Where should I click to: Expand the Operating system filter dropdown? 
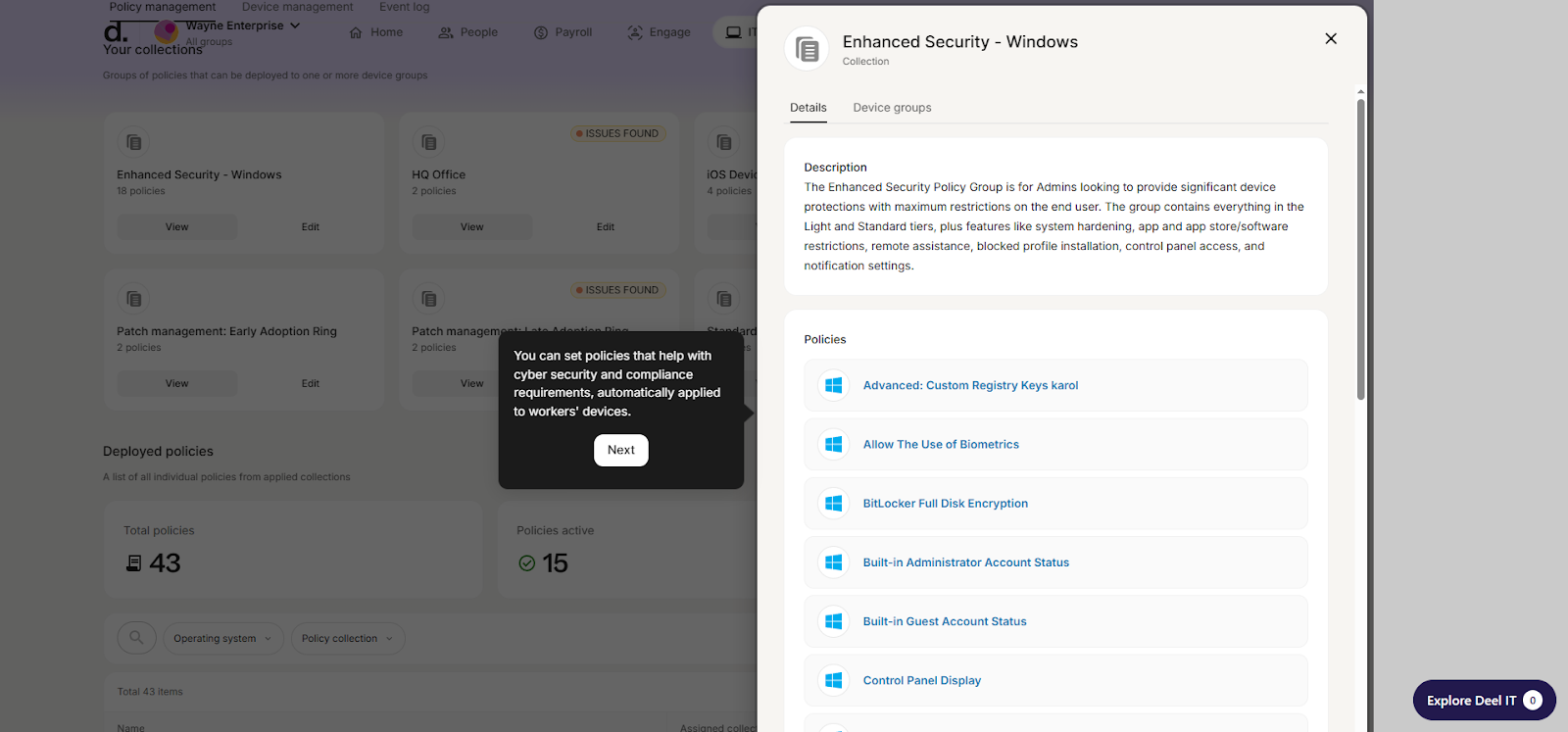tap(222, 639)
